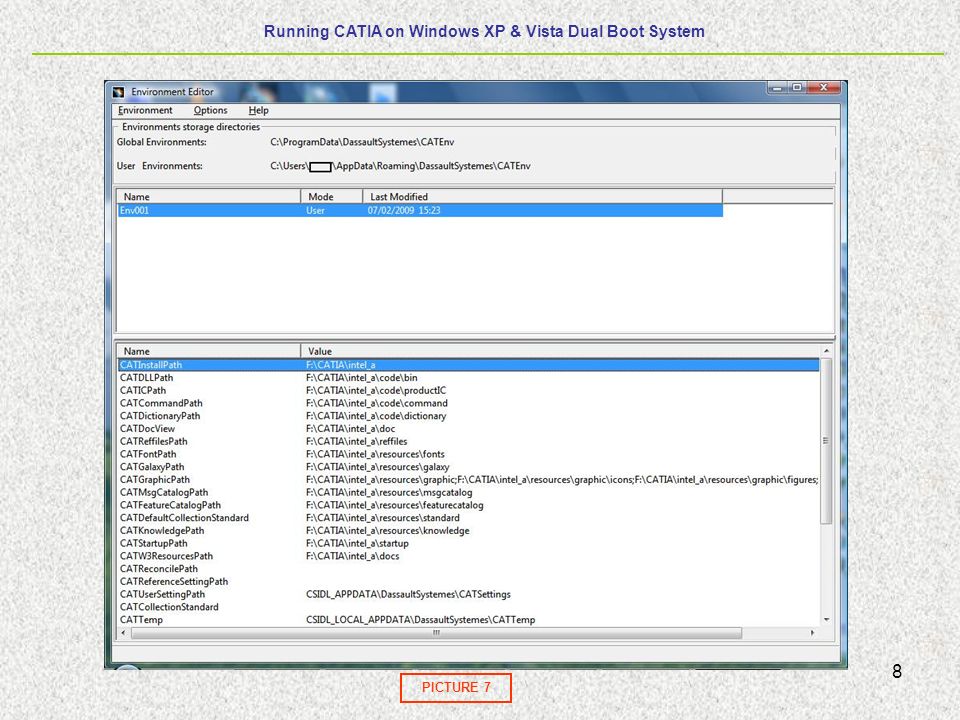Select the CATInstallPath variable
Screen dimensions: 960x720
468,365
